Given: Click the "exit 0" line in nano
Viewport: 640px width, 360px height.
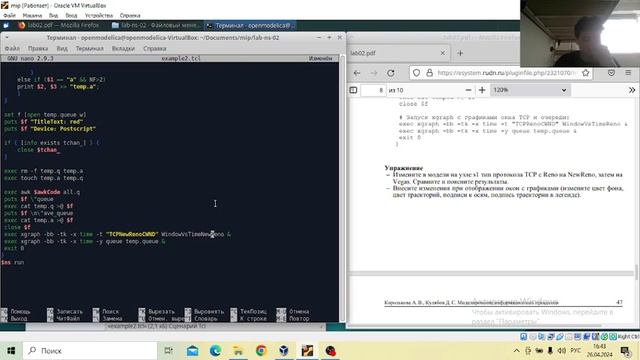Looking at the screenshot, I should click(14, 248).
